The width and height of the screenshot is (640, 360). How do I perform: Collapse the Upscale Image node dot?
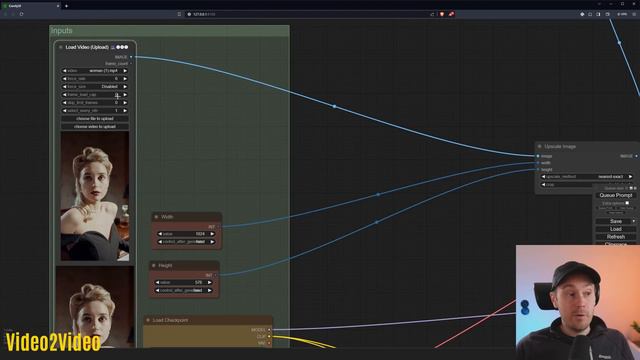coord(540,146)
